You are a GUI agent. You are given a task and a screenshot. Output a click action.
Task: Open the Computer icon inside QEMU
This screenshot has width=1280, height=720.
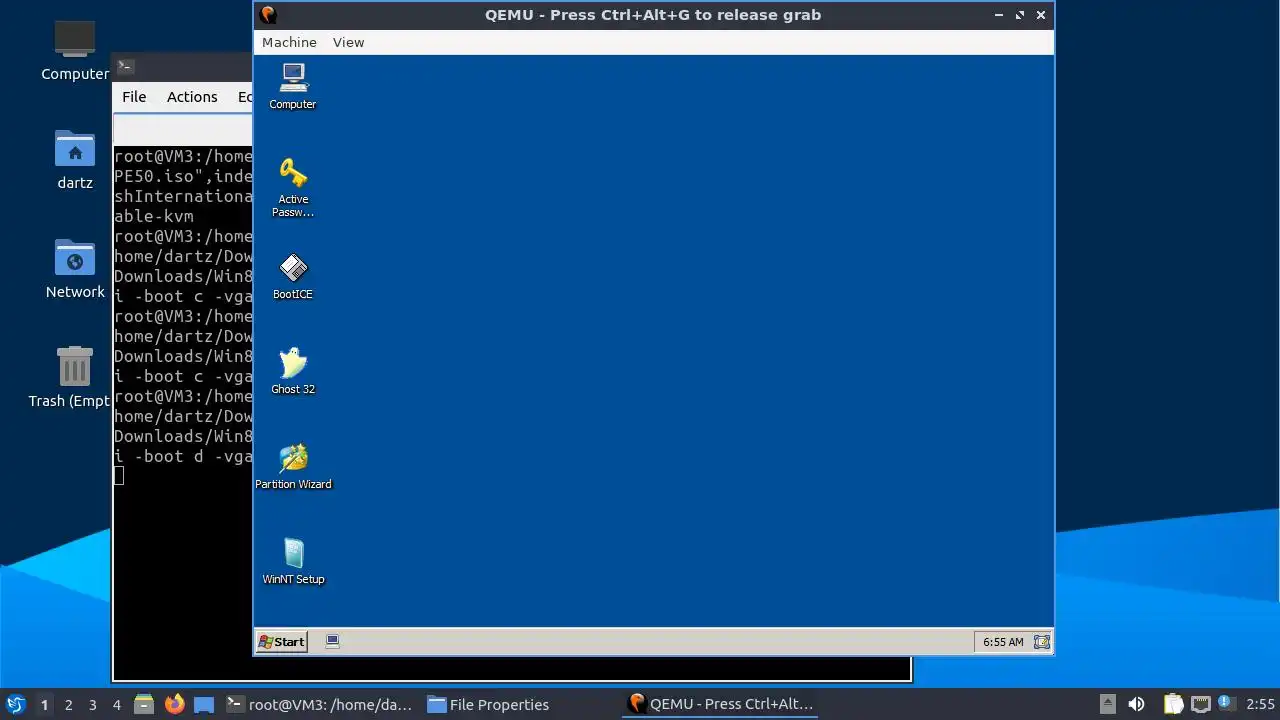(x=293, y=85)
